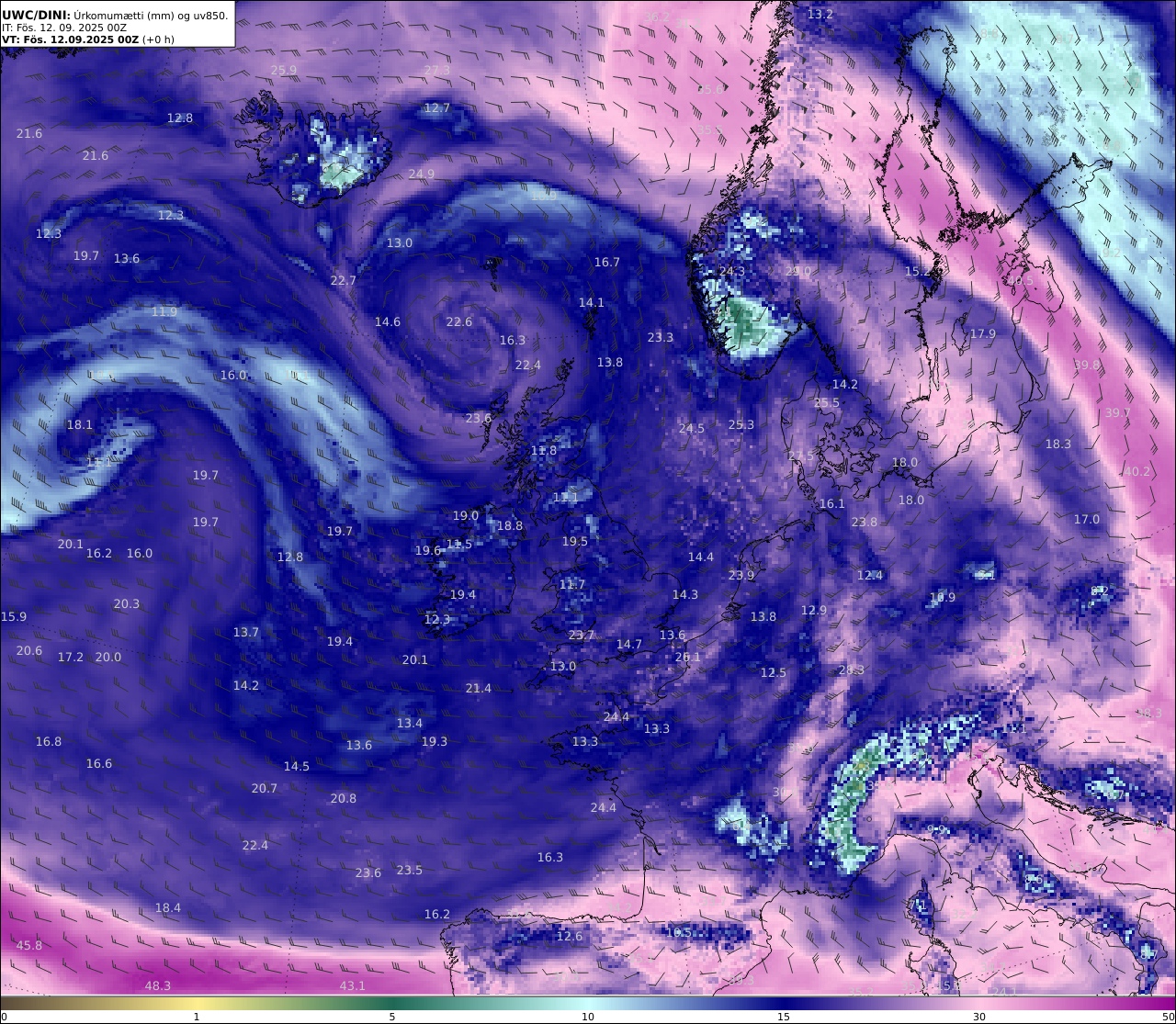Click the 12.5 value on the map

pos(774,673)
